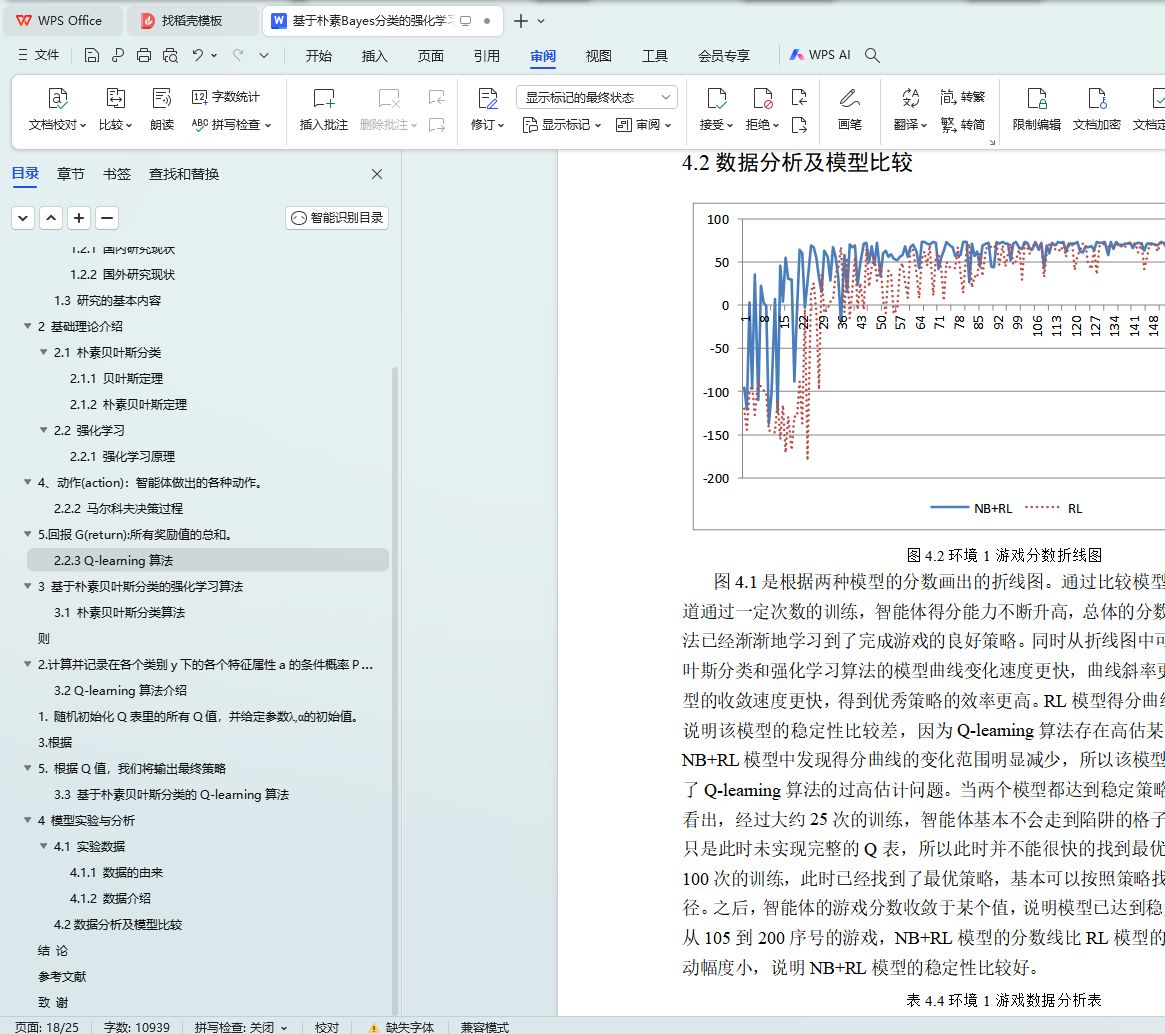Click the Print icon in quick toolbar
Screen dimensions: 1165x1034
(x=144, y=55)
